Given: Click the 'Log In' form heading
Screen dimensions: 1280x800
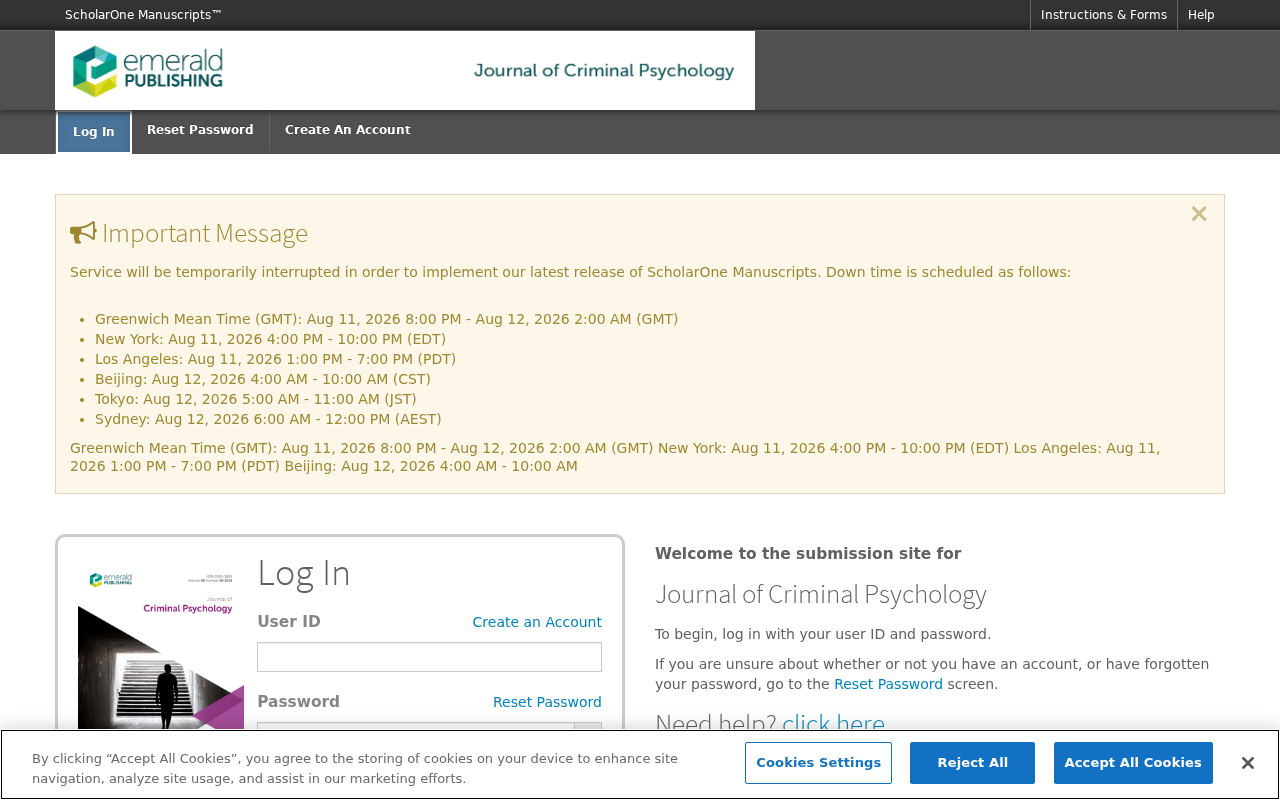Looking at the screenshot, I should coord(304,573).
